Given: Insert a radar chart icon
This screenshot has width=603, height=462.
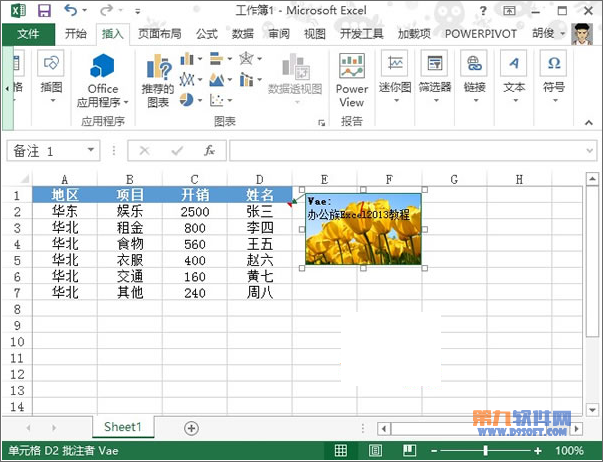Looking at the screenshot, I should coord(246,59).
